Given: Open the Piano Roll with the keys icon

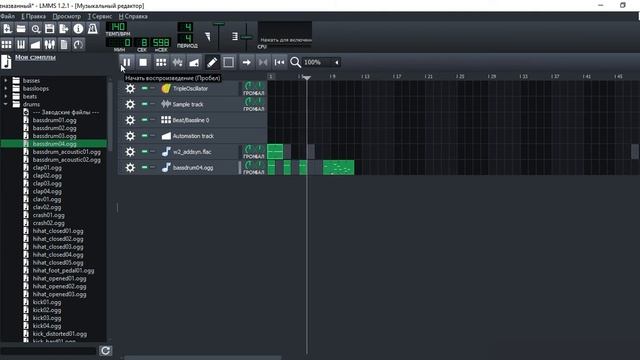Looking at the screenshot, I should click(21, 44).
